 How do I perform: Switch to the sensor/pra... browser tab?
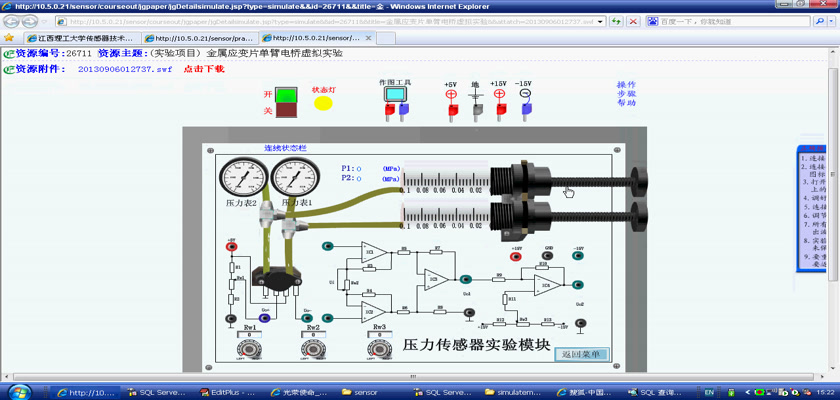pos(201,39)
